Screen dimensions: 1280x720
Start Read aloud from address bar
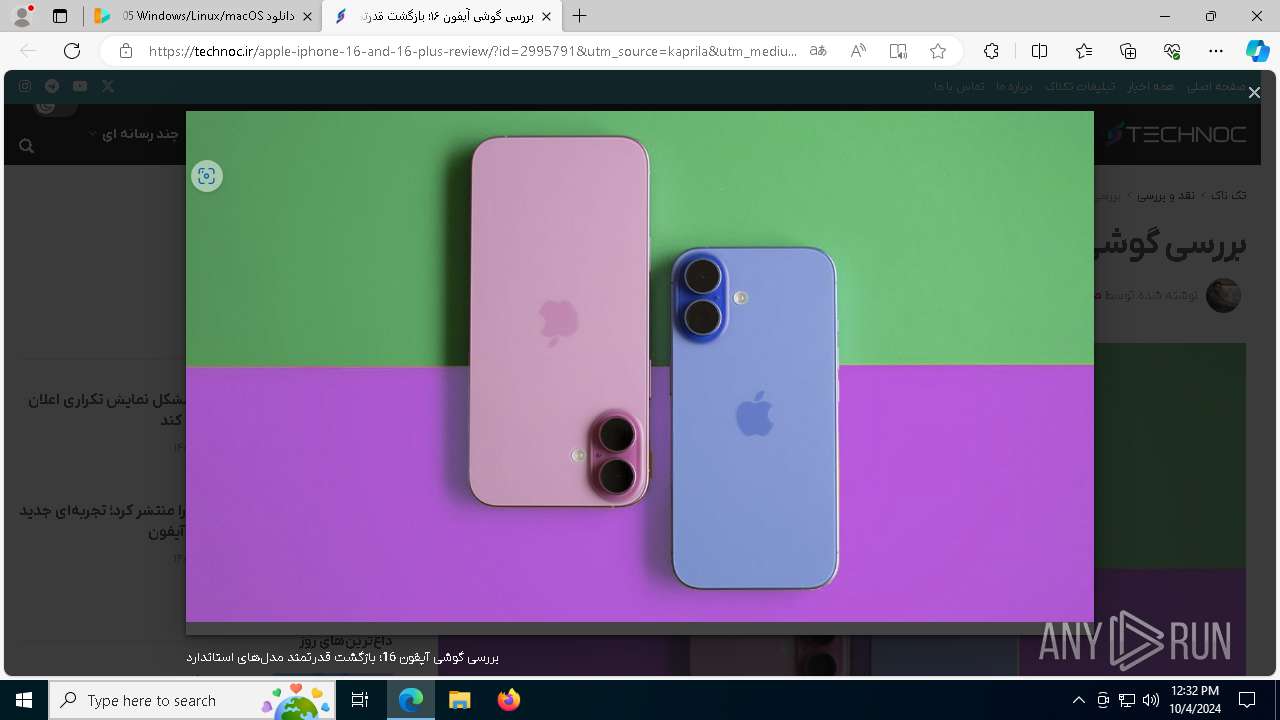pos(858,51)
